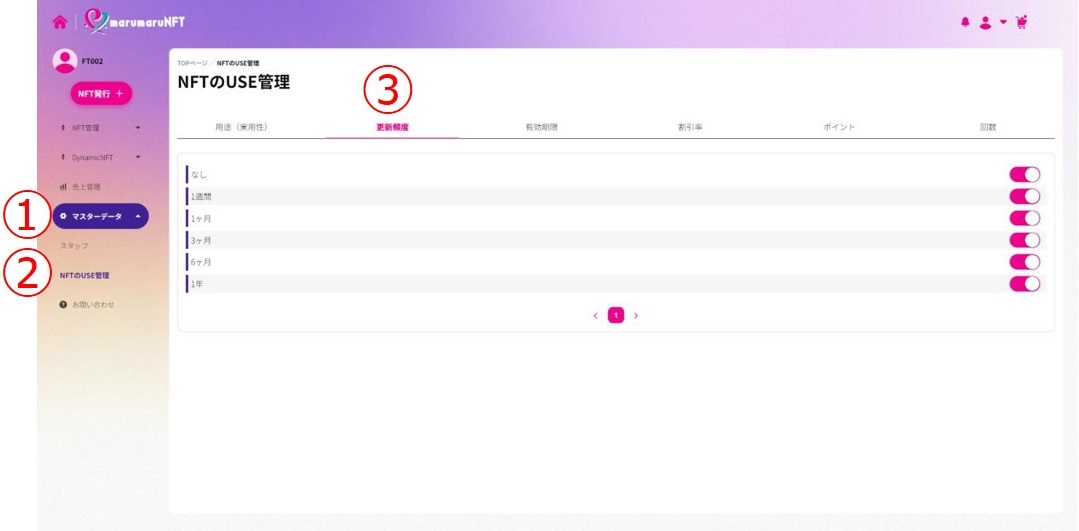Open スタッフ in the sidebar

tap(74, 246)
